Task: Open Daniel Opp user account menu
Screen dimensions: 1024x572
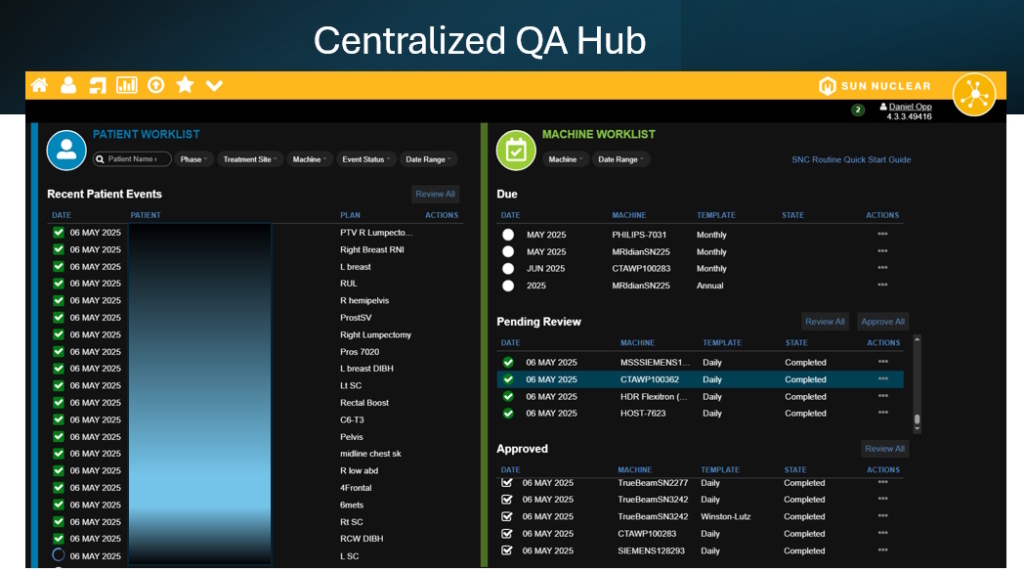Action: coord(907,107)
